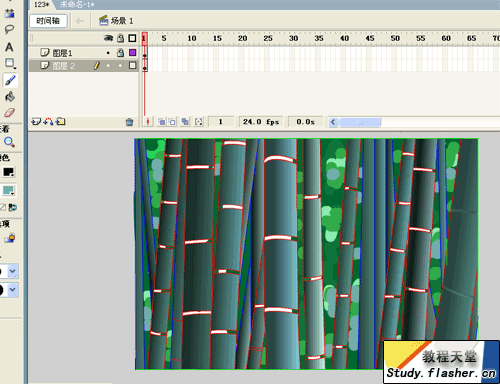This screenshot has height=384, width=500.
Task: Select the Text tool
Action: [9, 47]
